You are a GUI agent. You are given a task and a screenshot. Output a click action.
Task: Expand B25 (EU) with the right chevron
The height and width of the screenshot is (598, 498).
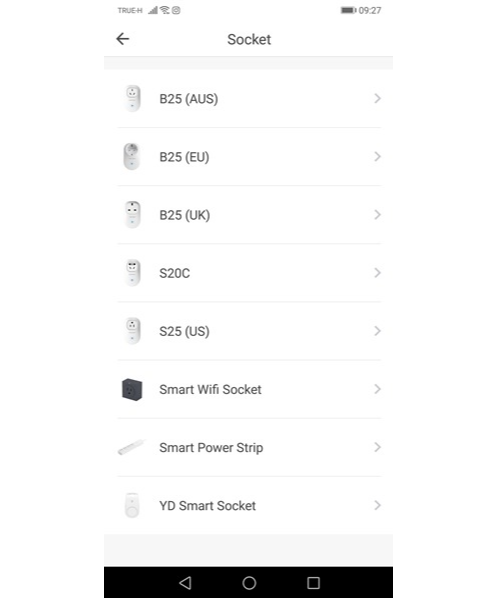click(x=377, y=156)
